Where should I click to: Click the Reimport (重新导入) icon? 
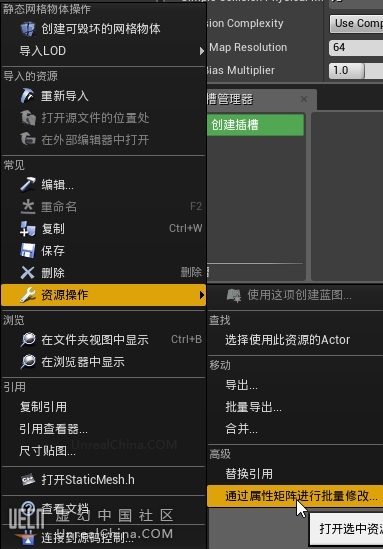[27, 96]
